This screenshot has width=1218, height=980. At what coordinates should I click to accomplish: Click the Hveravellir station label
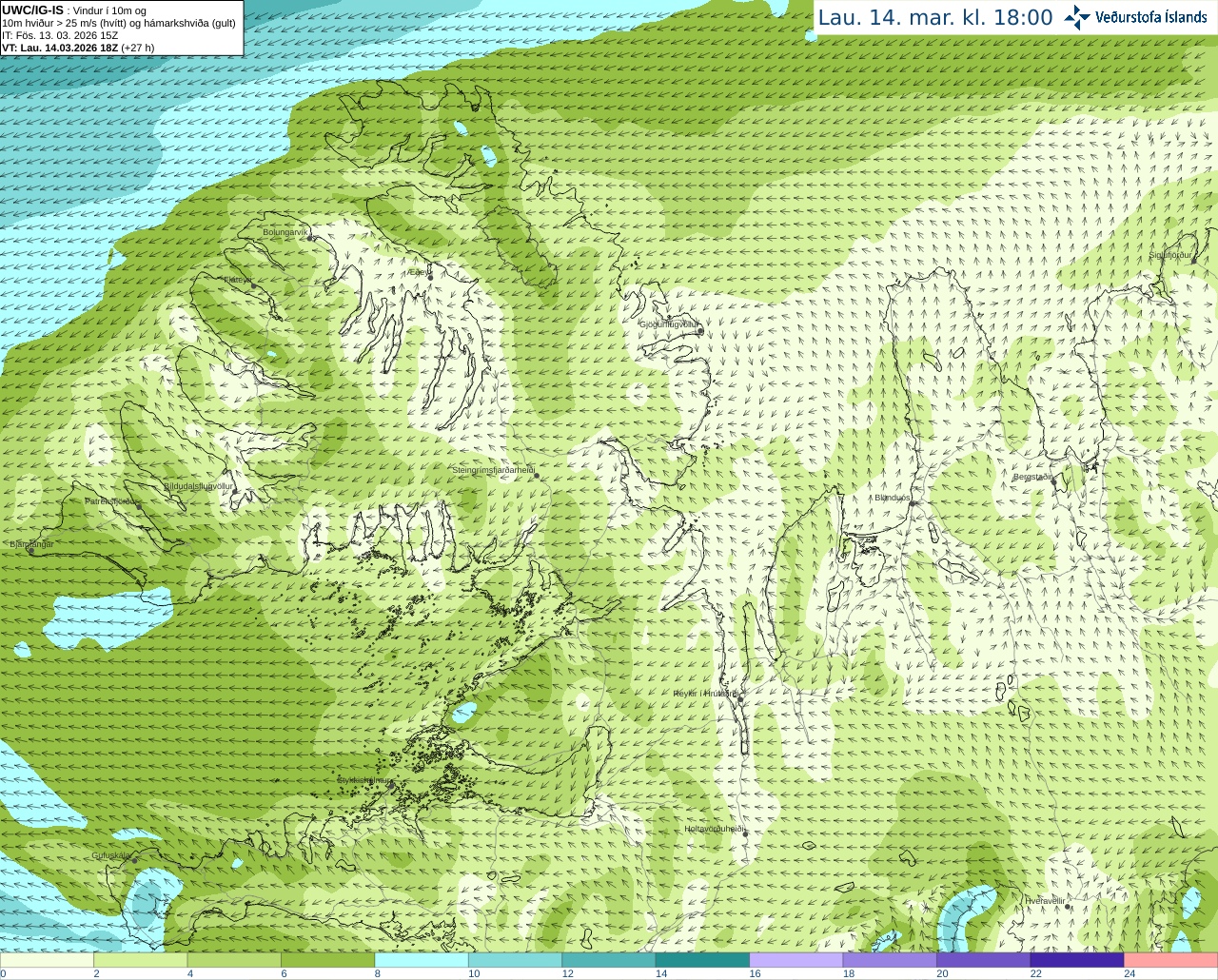tap(1045, 900)
